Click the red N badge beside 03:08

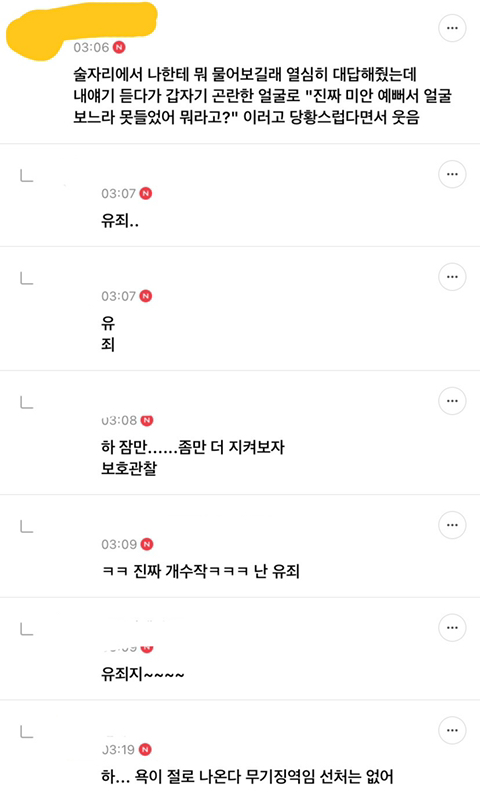[147, 420]
